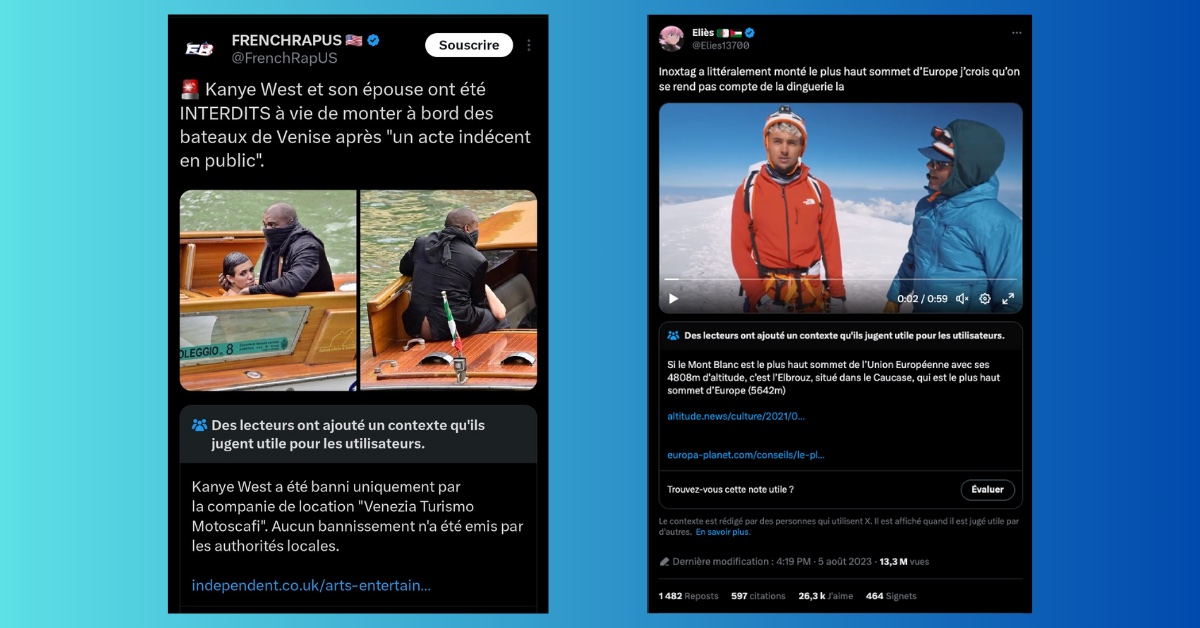Image resolution: width=1200 pixels, height=628 pixels.
Task: Open more options on Eliès post
Action: (x=1016, y=32)
